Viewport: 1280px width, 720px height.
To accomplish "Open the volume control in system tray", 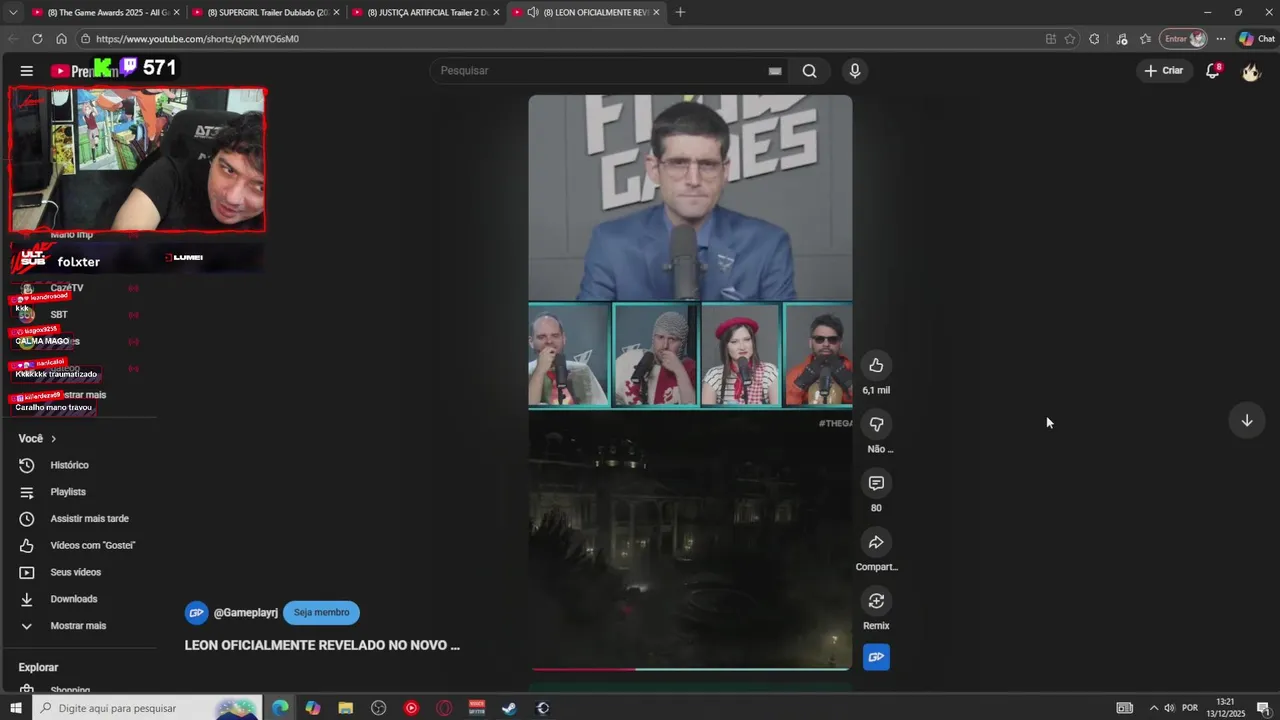I will 1169,708.
